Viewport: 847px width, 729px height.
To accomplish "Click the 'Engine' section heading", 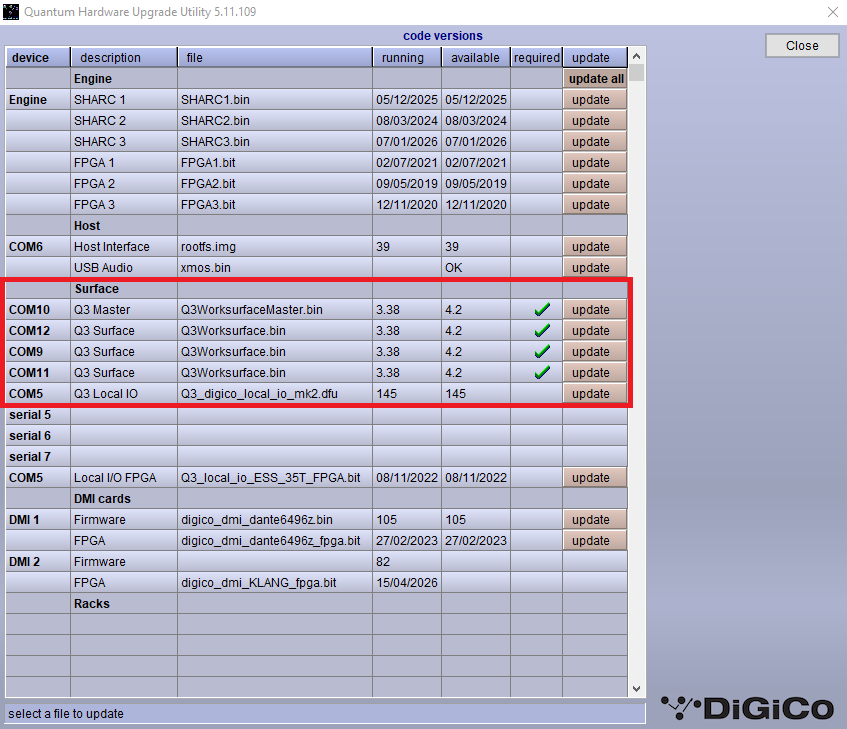I will click(x=93, y=79).
